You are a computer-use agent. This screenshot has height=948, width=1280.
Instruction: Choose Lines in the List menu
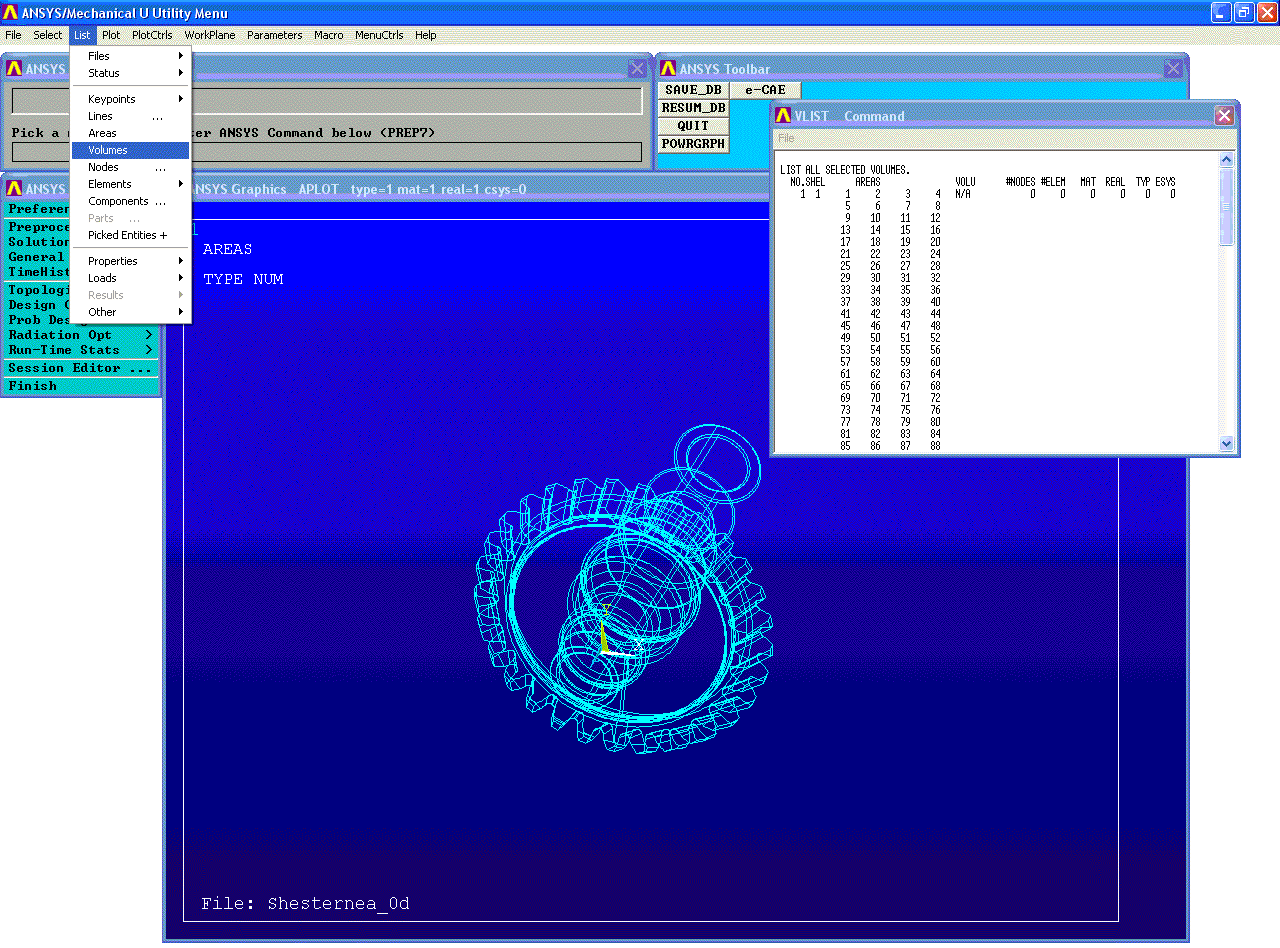click(130, 116)
